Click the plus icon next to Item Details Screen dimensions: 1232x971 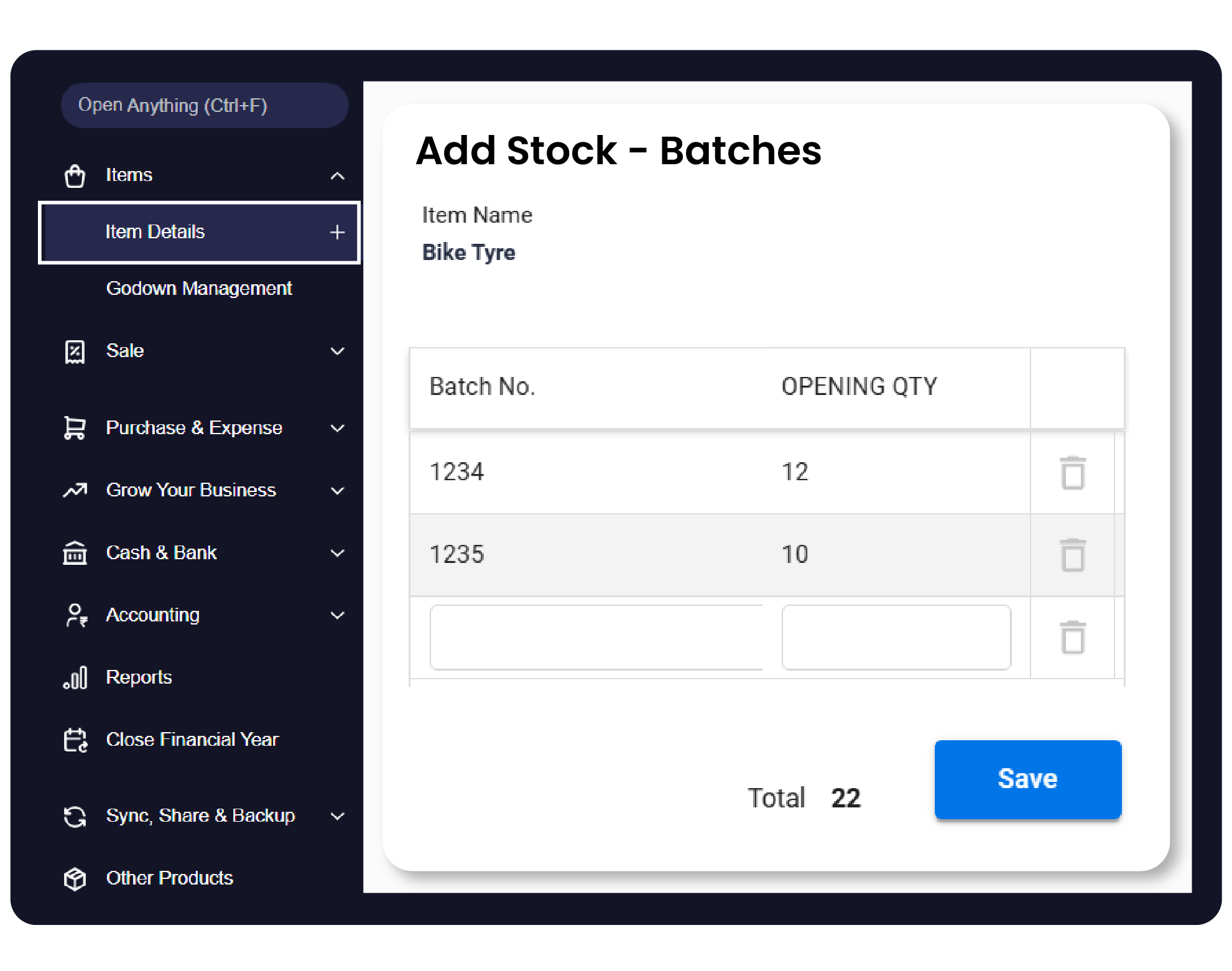point(336,232)
